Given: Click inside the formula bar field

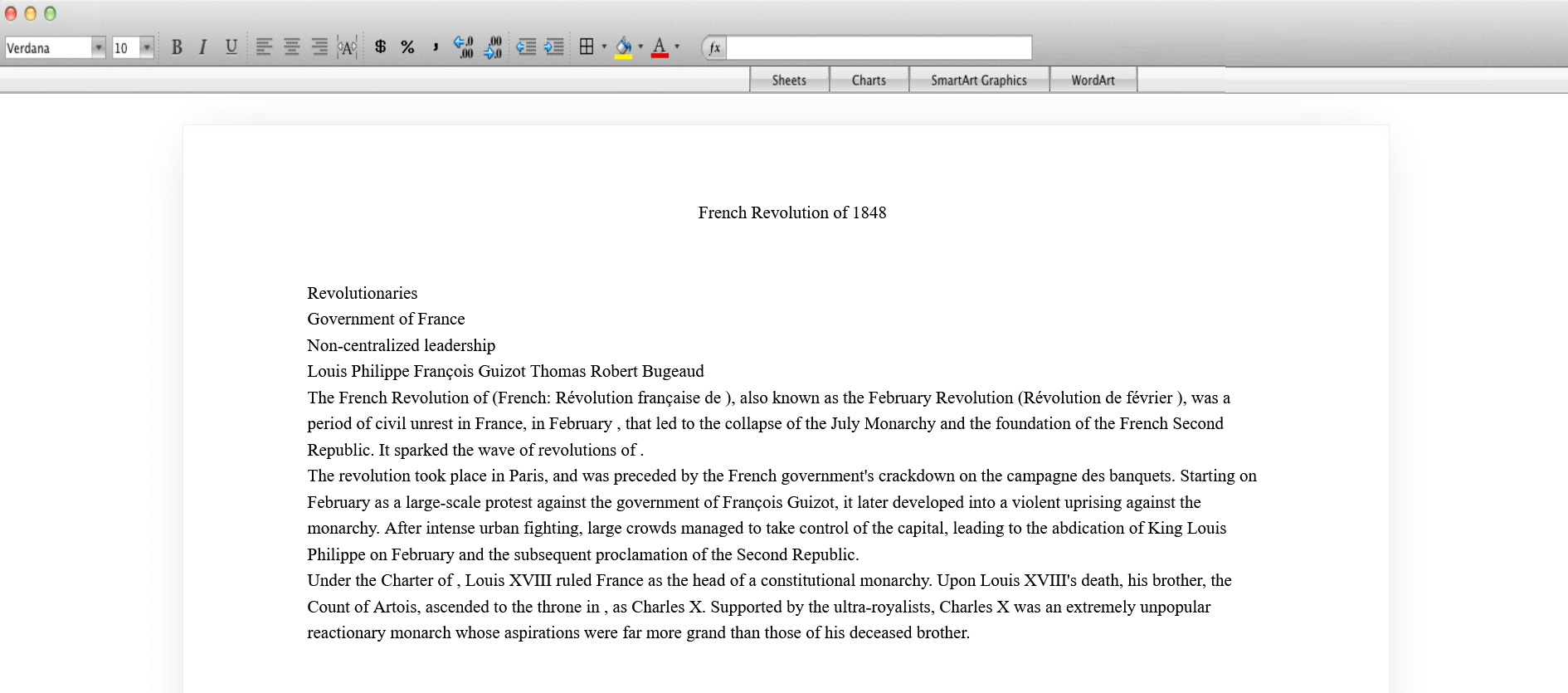Looking at the screenshot, I should (x=879, y=47).
